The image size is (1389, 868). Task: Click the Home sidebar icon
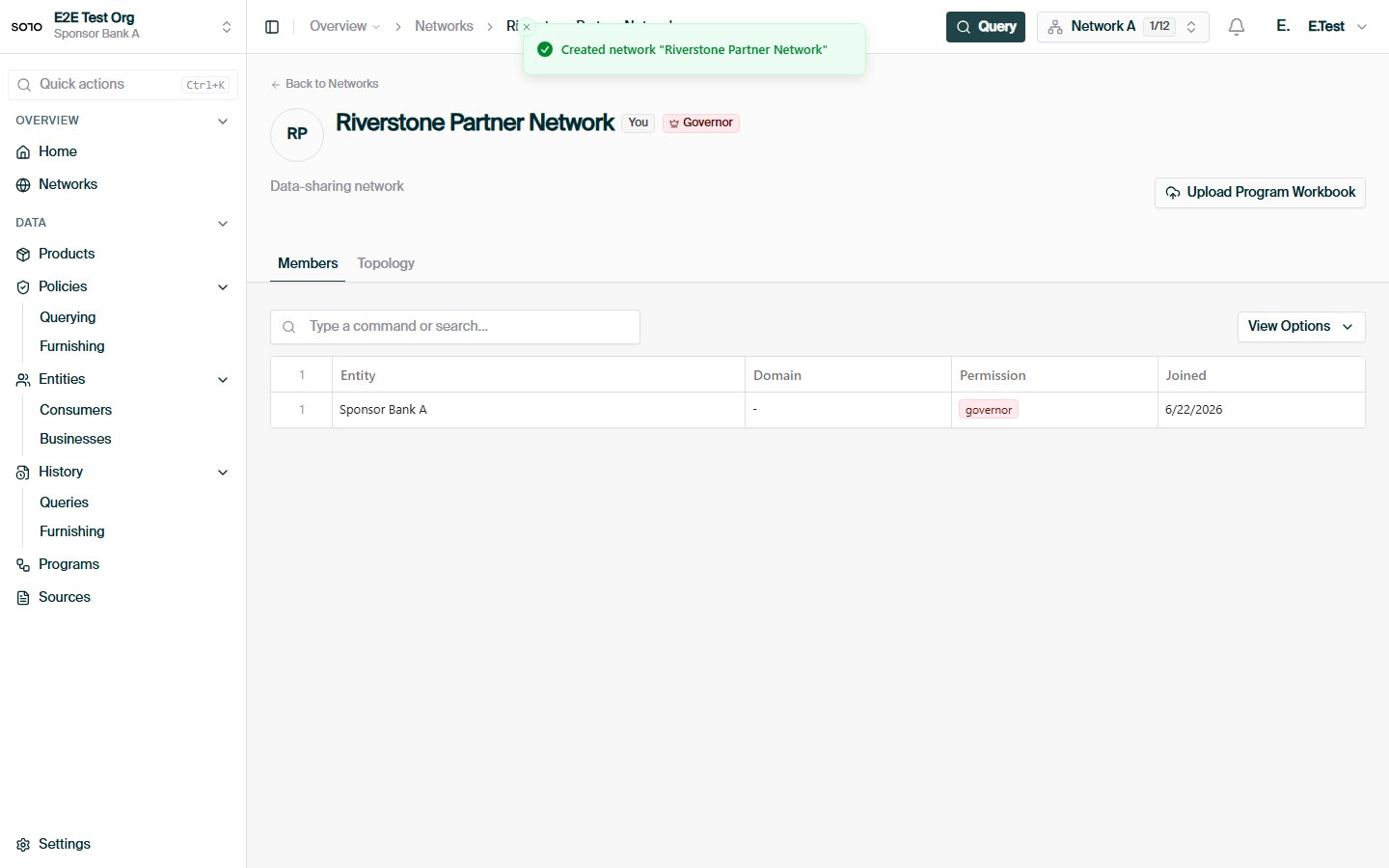click(x=23, y=152)
